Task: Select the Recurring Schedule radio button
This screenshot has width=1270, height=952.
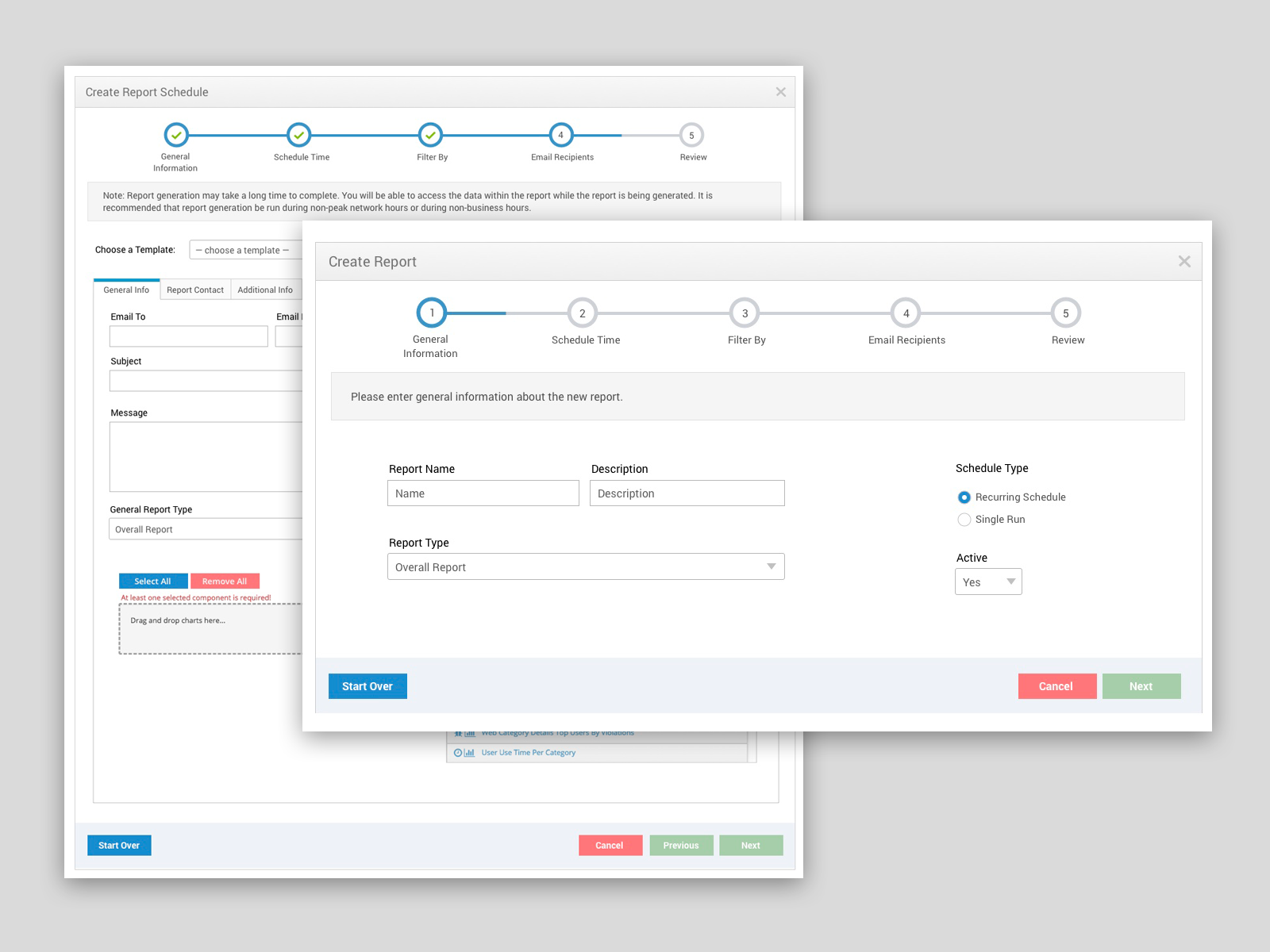Action: [964, 497]
